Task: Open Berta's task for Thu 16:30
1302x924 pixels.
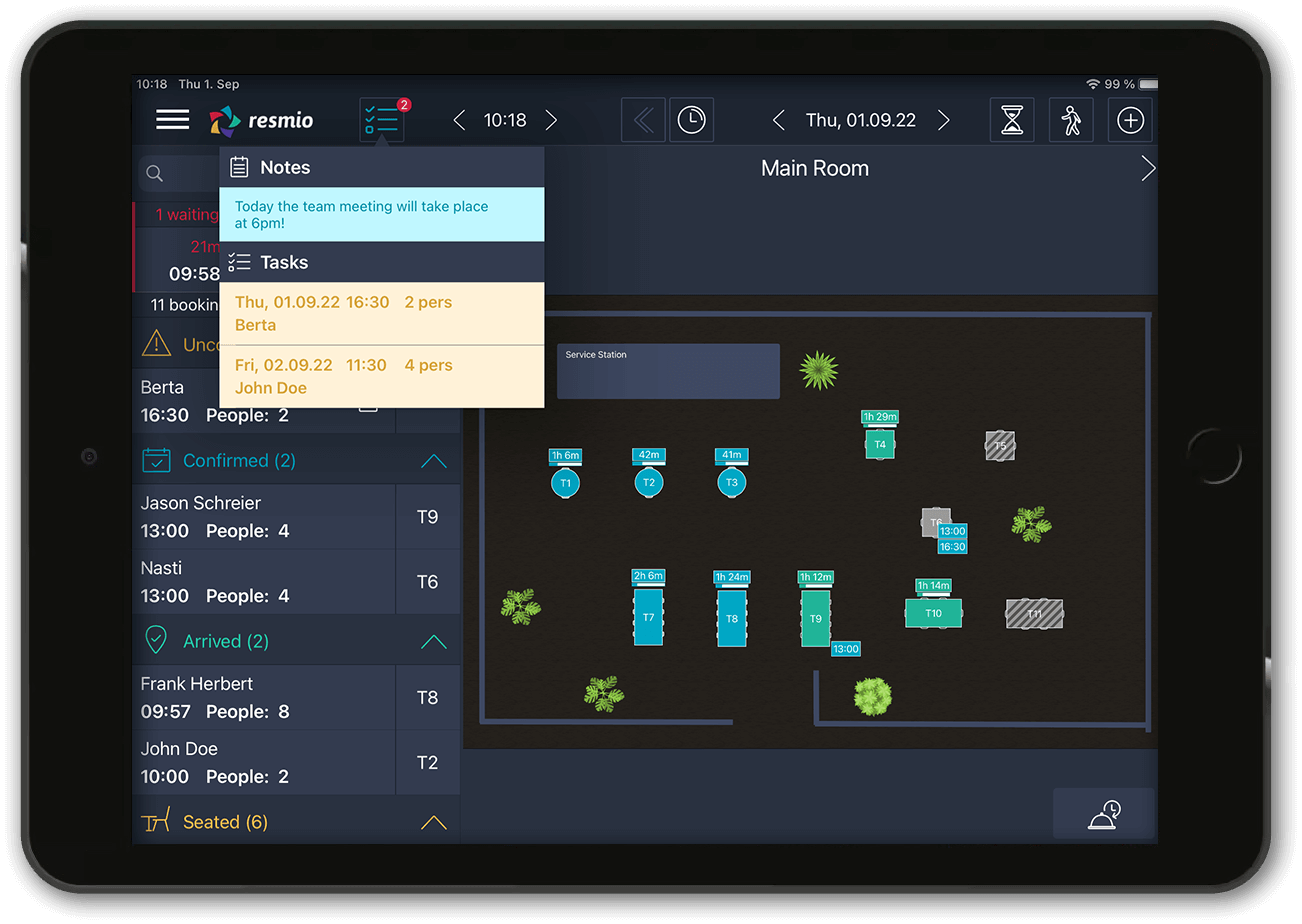Action: [x=340, y=313]
